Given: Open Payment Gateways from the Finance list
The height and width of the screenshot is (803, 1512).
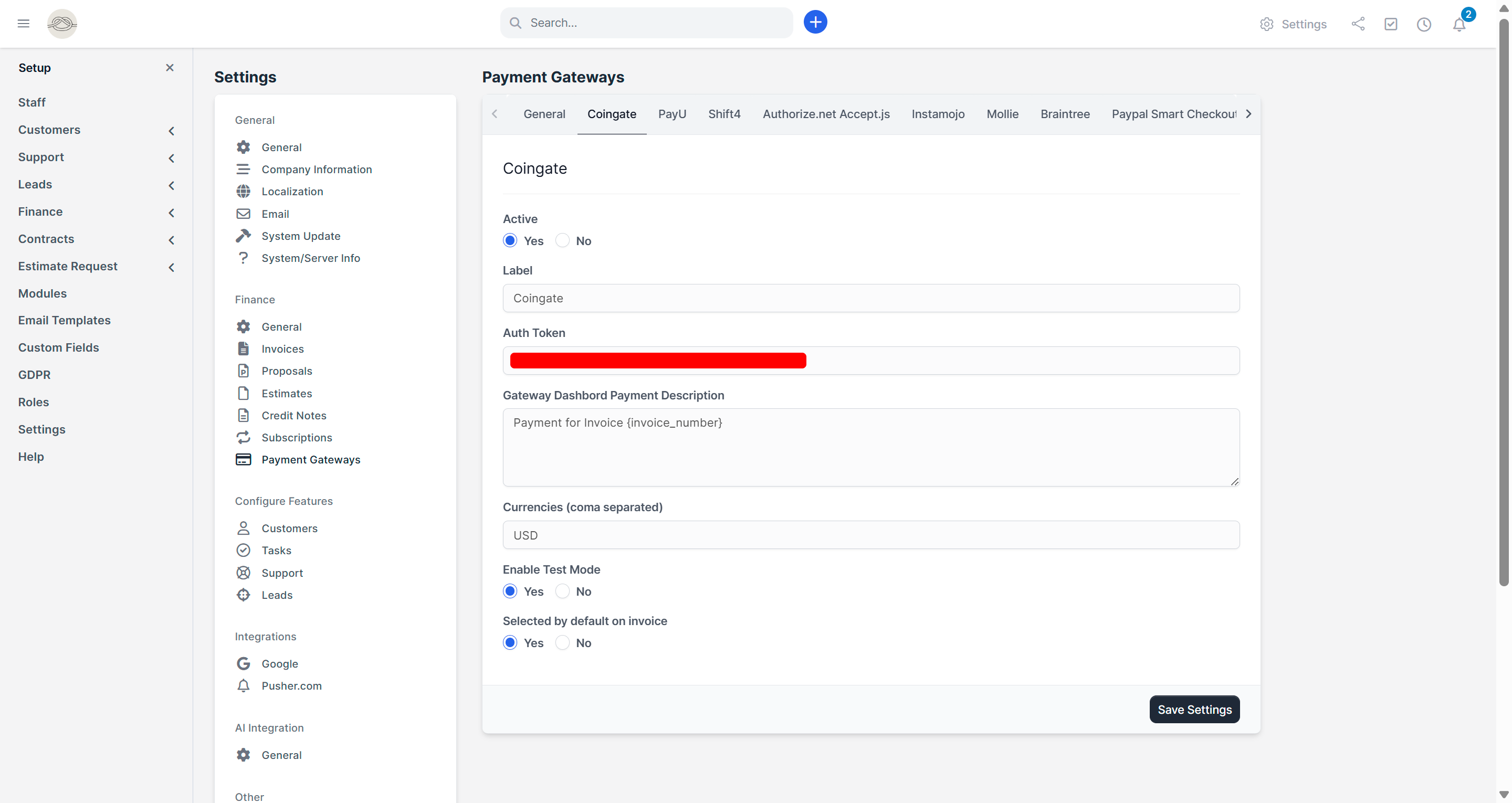Looking at the screenshot, I should click(x=311, y=460).
